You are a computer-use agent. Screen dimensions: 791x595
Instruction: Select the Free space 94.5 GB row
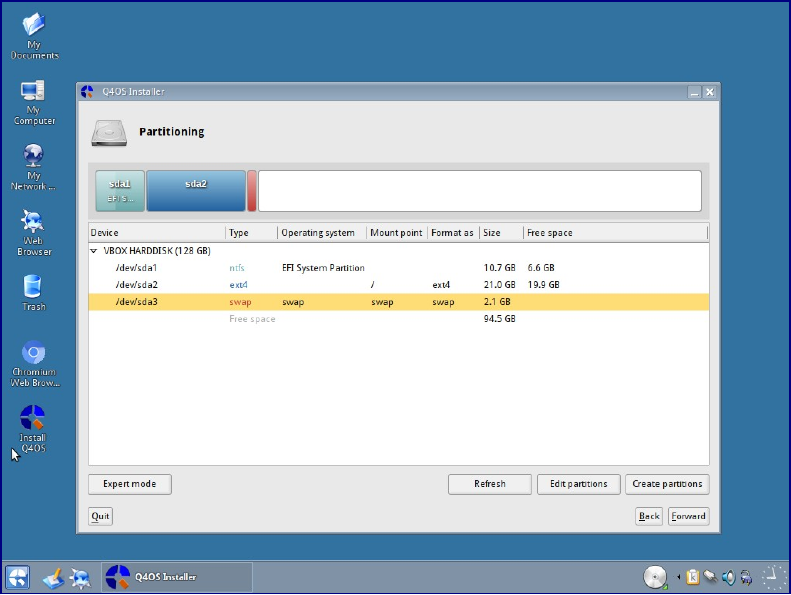399,319
